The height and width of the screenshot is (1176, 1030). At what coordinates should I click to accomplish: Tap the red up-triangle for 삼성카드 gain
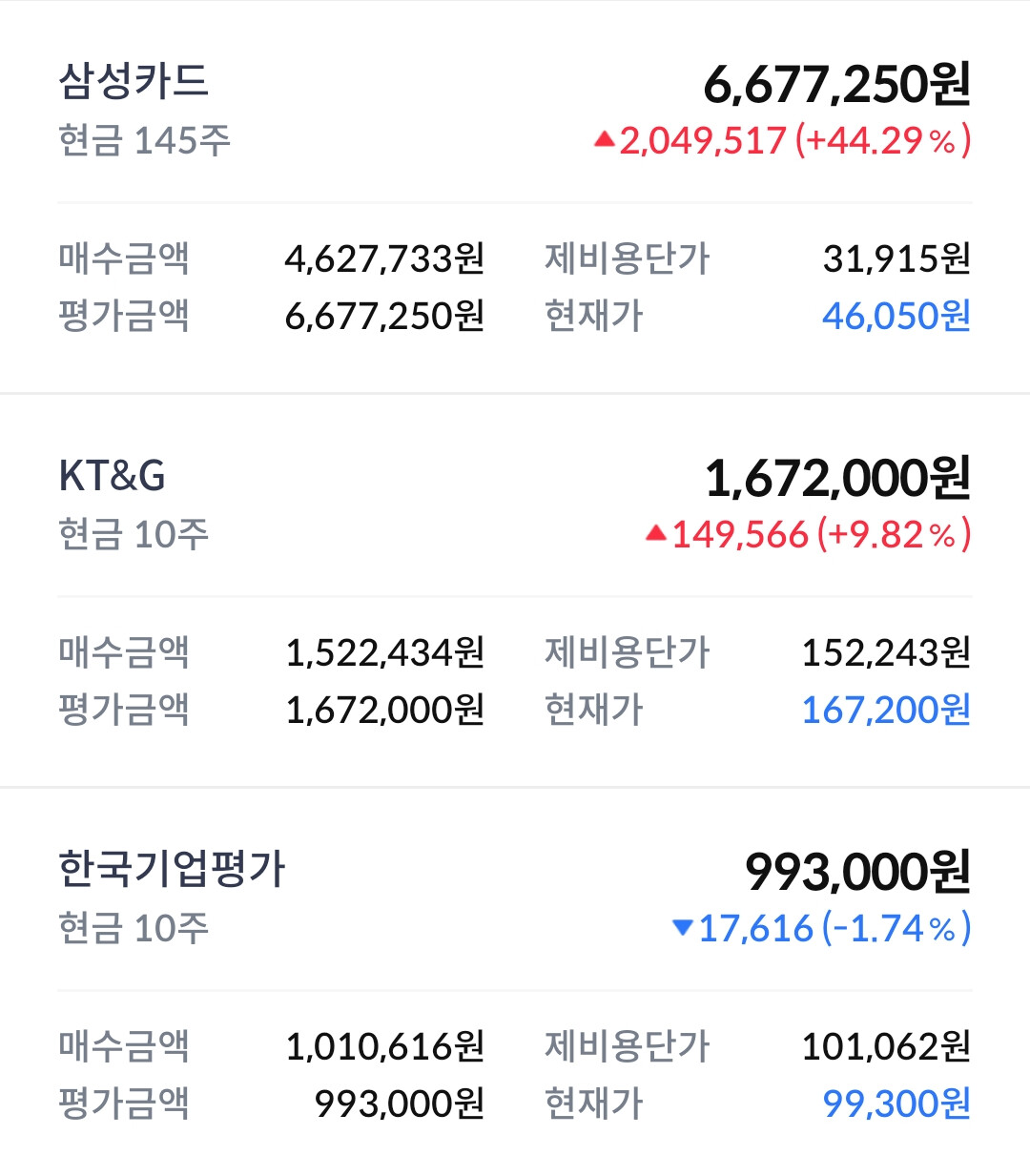click(x=604, y=139)
